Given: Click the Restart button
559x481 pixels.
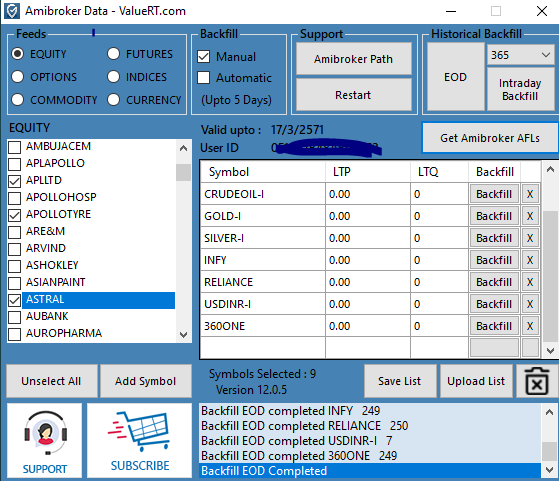Looking at the screenshot, I should [x=353, y=95].
